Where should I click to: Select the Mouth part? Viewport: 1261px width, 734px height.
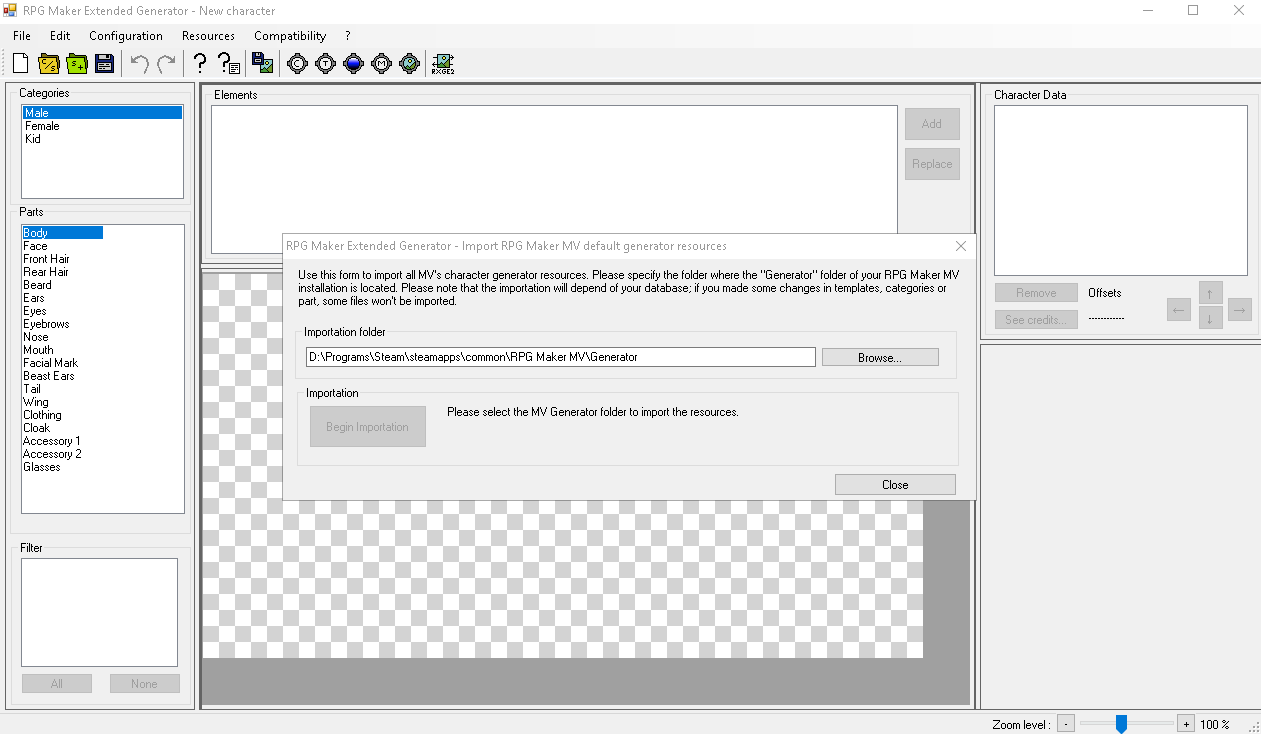pos(38,350)
